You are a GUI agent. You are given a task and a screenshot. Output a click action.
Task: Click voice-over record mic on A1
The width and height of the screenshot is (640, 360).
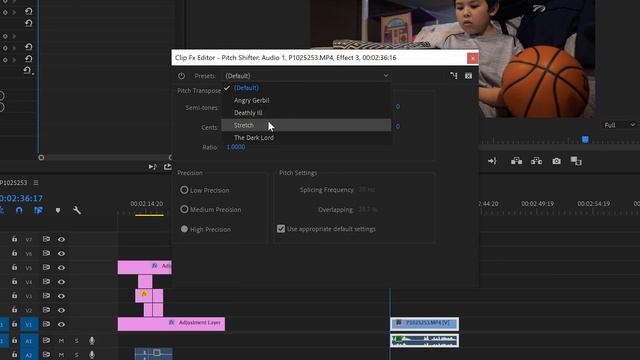(92, 340)
